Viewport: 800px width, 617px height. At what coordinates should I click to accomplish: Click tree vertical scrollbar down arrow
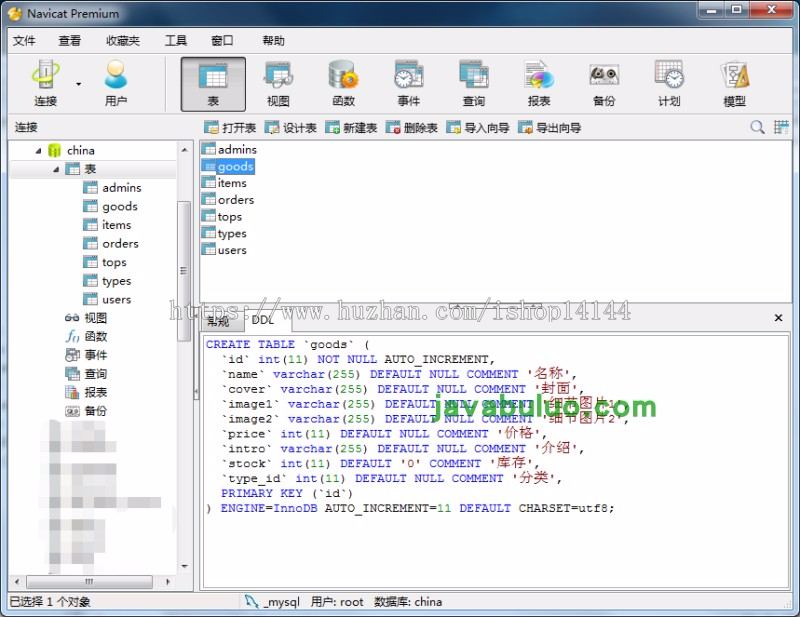[x=184, y=566]
